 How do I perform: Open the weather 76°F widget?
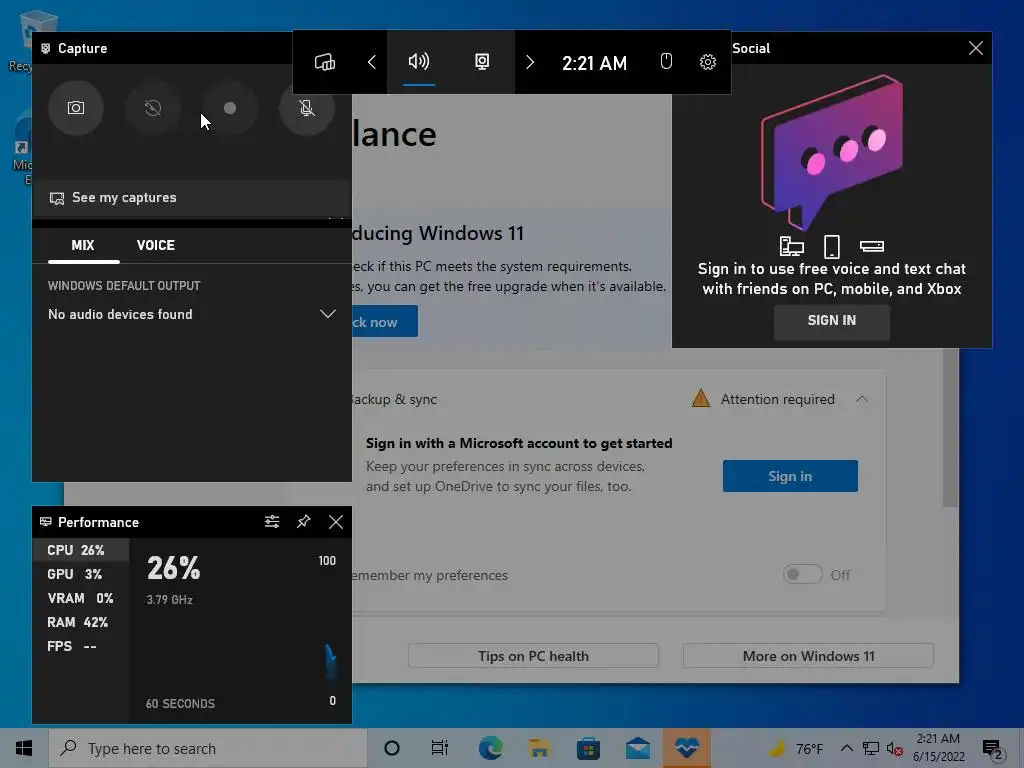[x=795, y=748]
